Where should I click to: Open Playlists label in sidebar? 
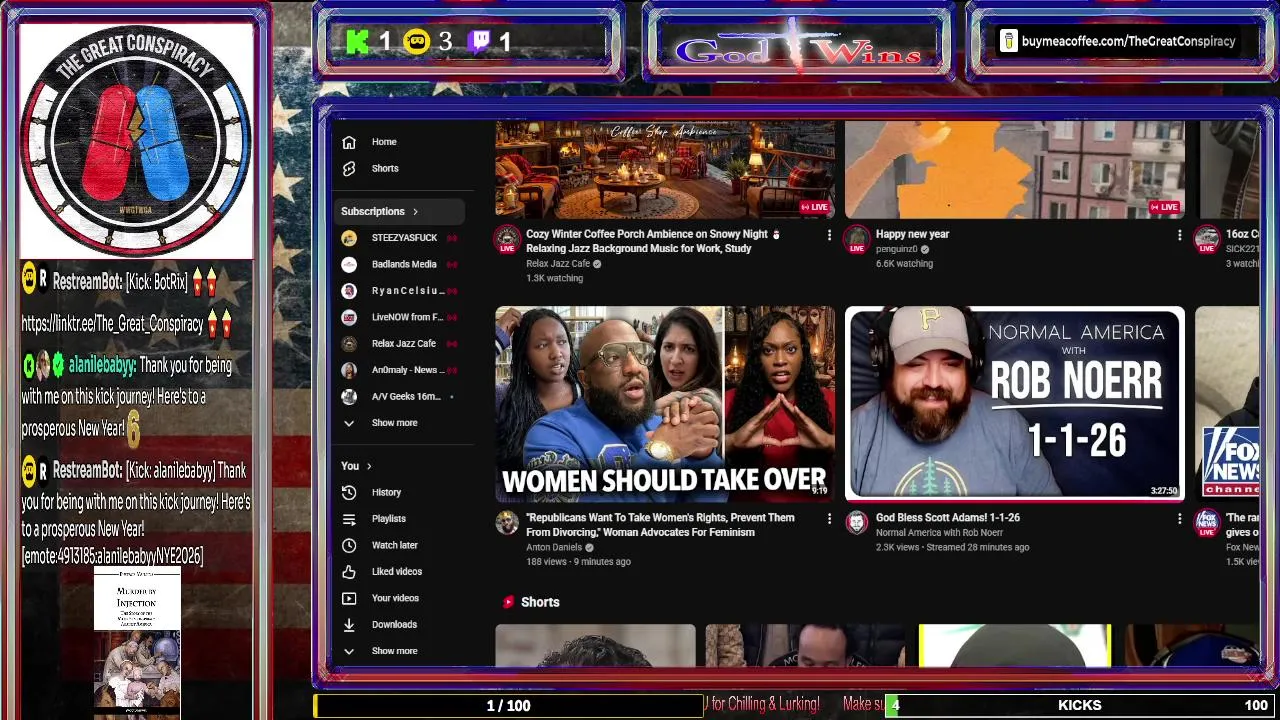tap(389, 519)
